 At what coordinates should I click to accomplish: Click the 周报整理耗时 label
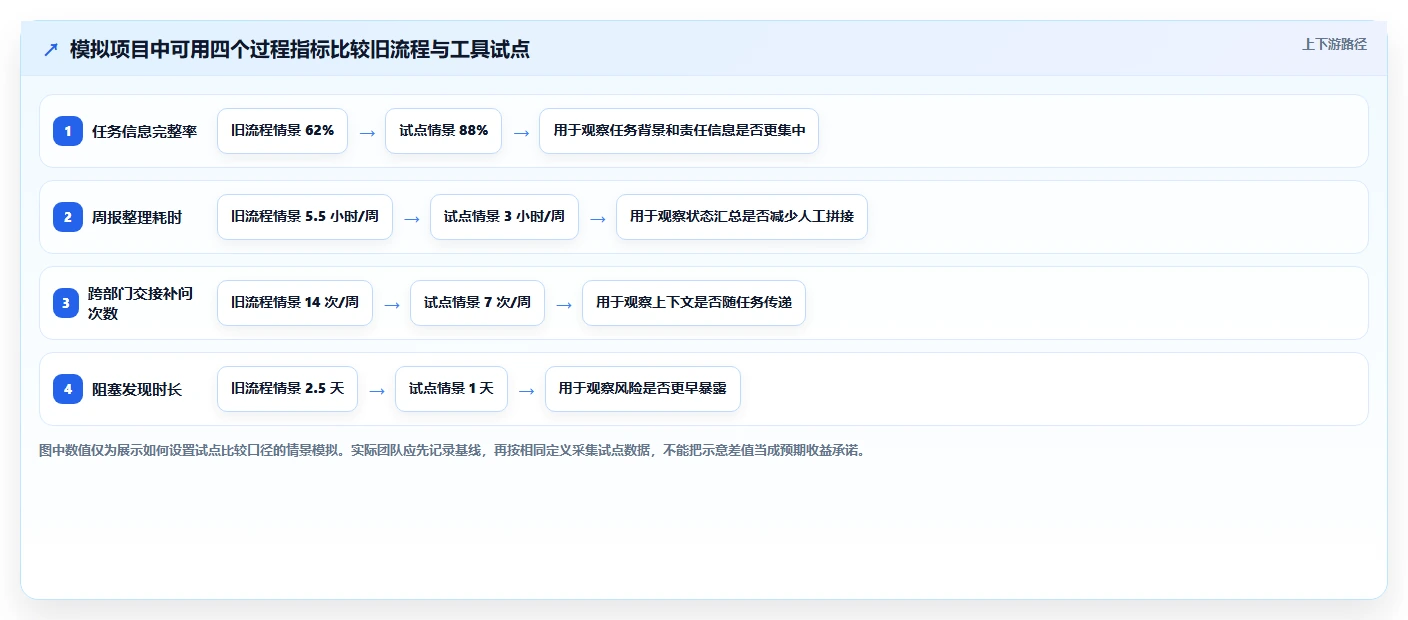tap(137, 217)
